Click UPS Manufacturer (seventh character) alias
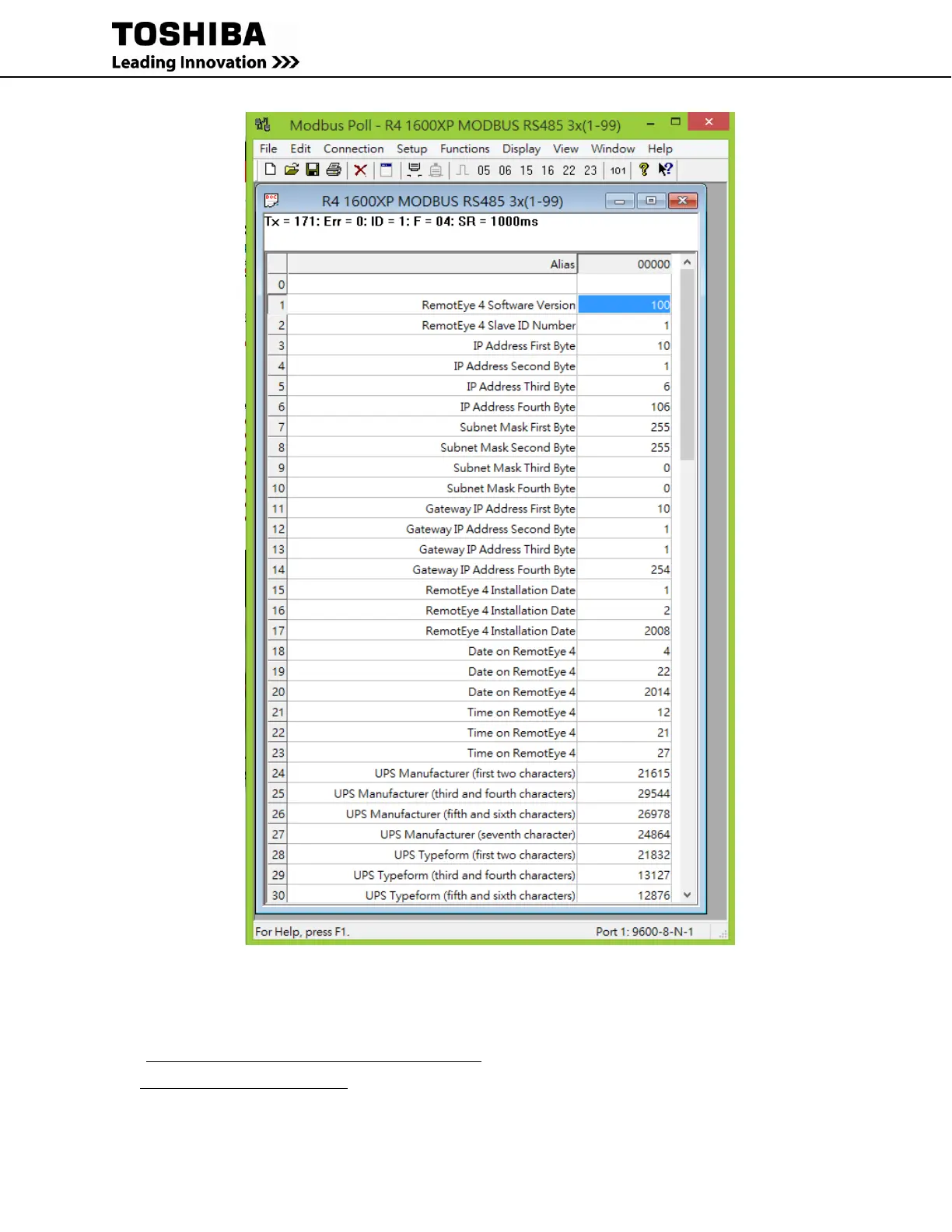Screen dimensions: 952x1232 click(x=432, y=834)
